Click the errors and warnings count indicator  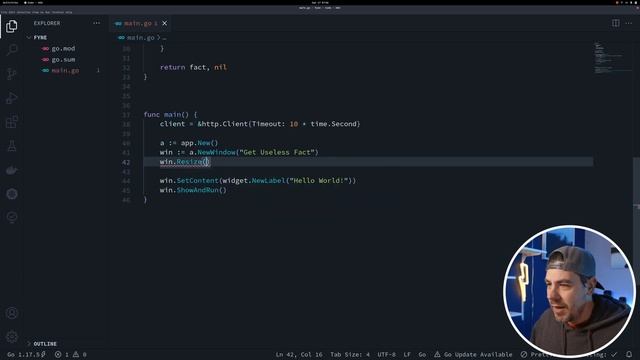[x=71, y=354]
